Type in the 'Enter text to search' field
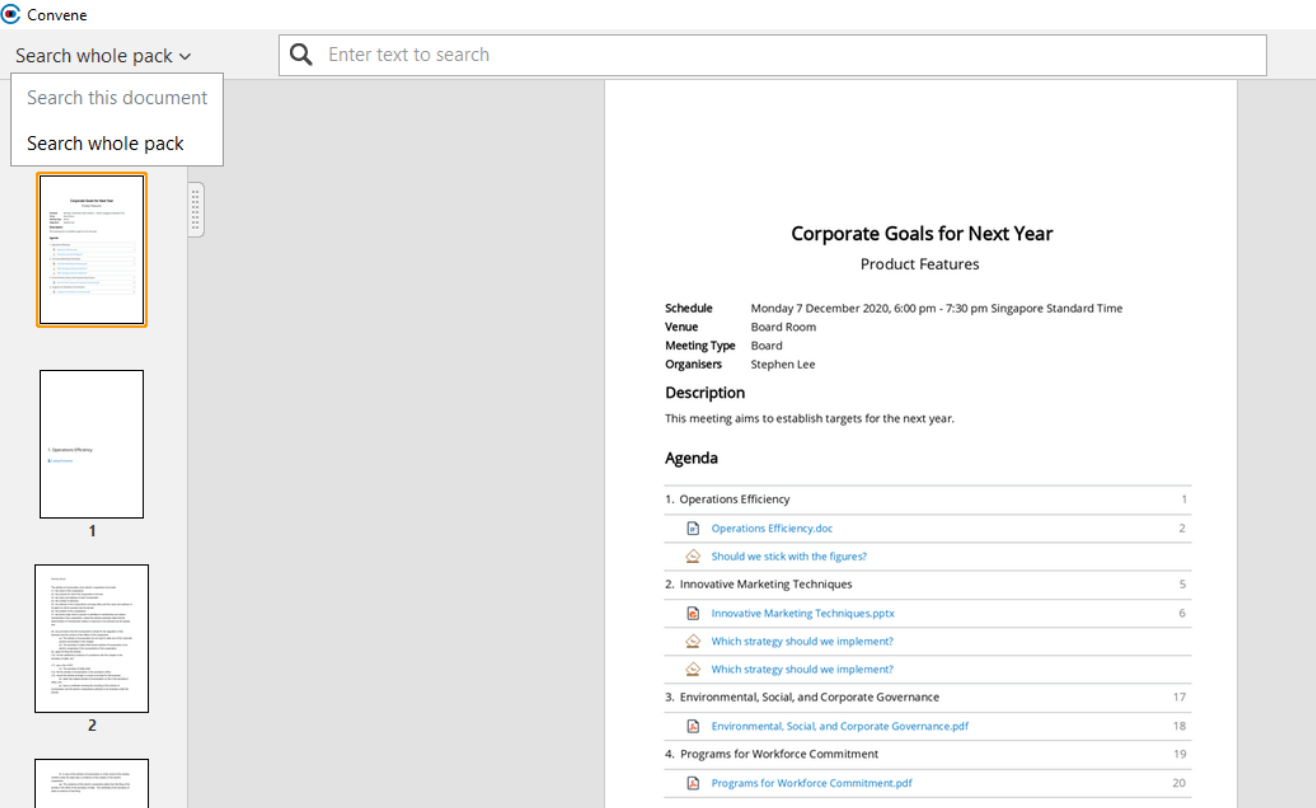The image size is (1316, 808). pyautogui.click(x=790, y=55)
